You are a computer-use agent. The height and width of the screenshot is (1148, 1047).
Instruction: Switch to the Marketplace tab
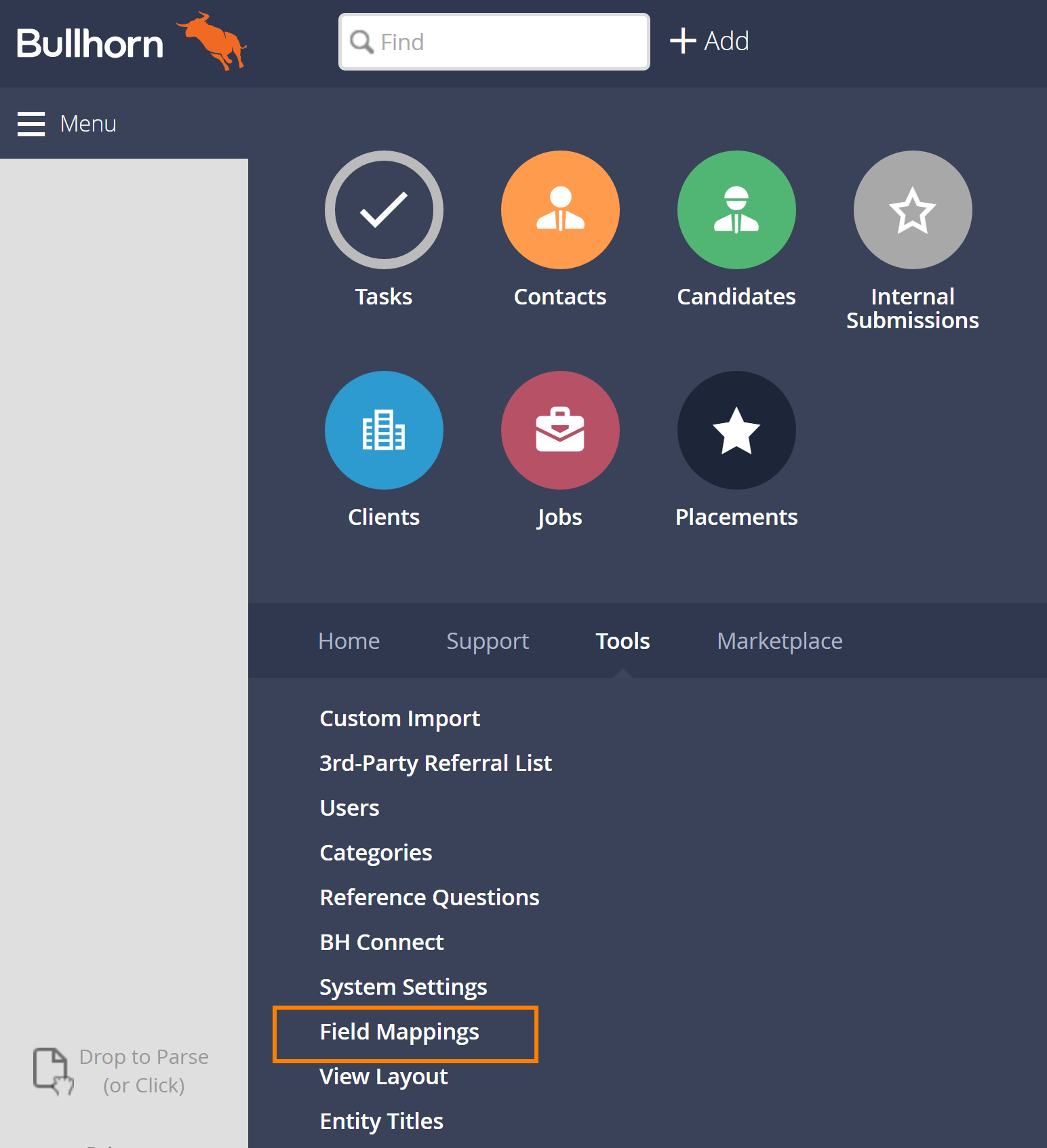coord(780,641)
